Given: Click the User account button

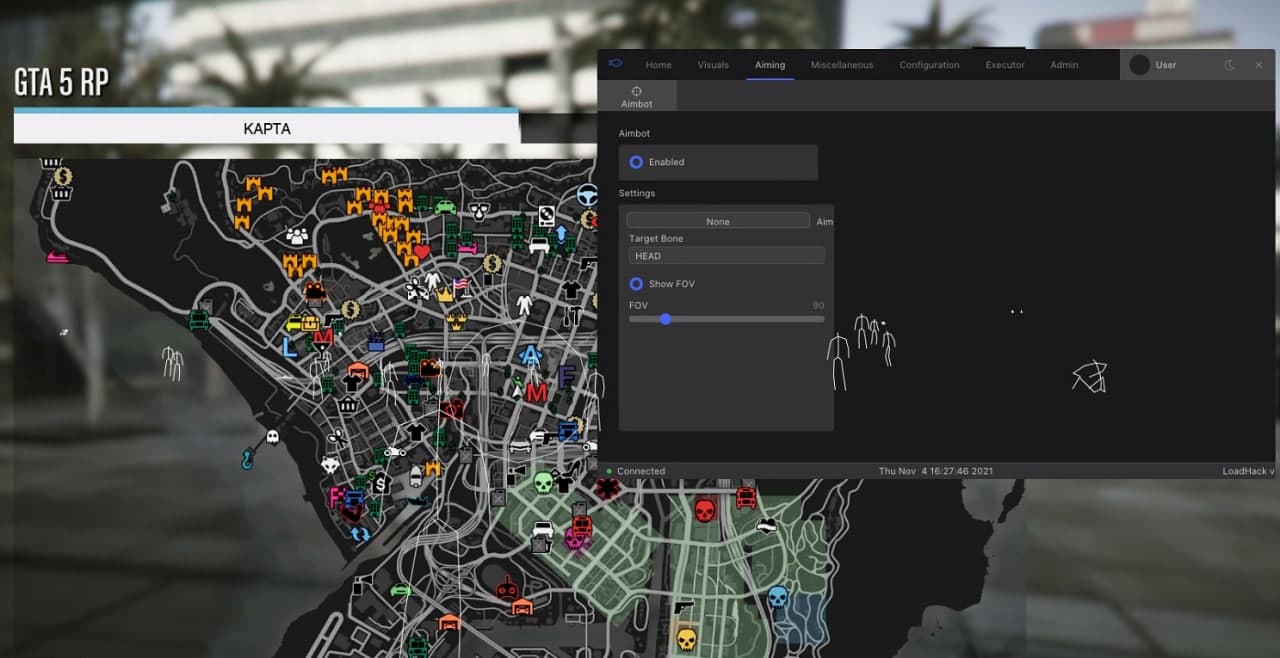Looking at the screenshot, I should 1165,65.
